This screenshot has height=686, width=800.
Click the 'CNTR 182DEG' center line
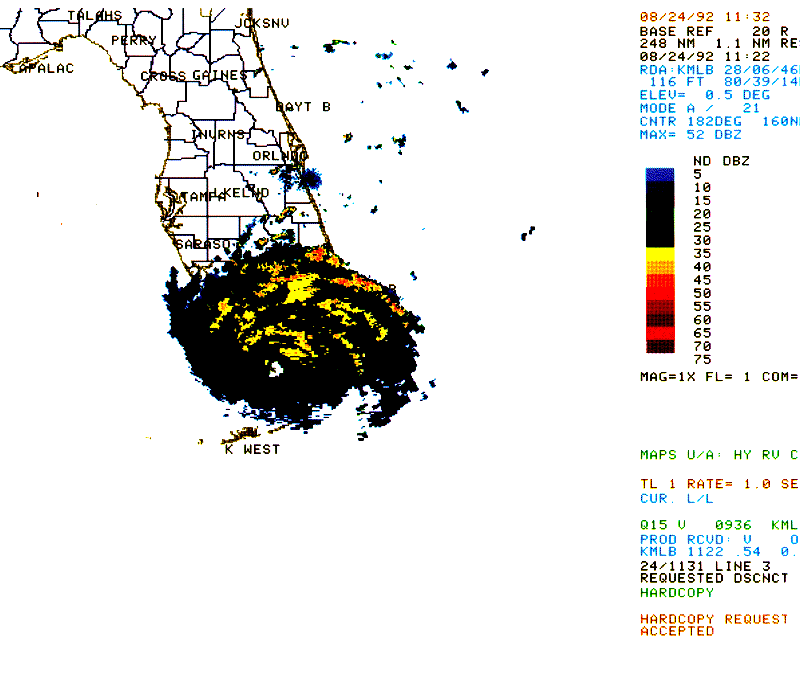click(x=719, y=122)
